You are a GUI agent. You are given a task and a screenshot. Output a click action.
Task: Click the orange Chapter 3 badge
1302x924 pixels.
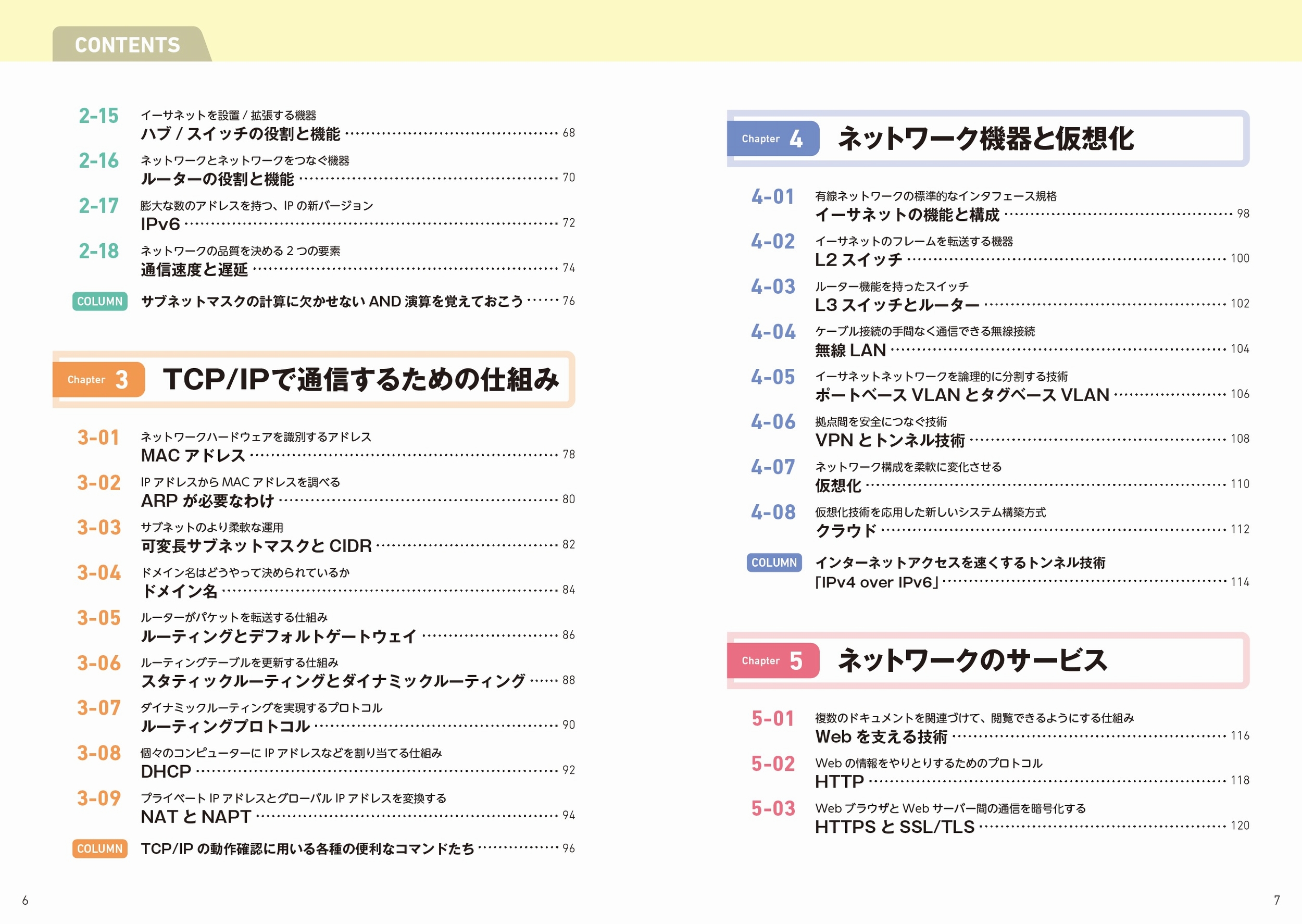click(98, 380)
